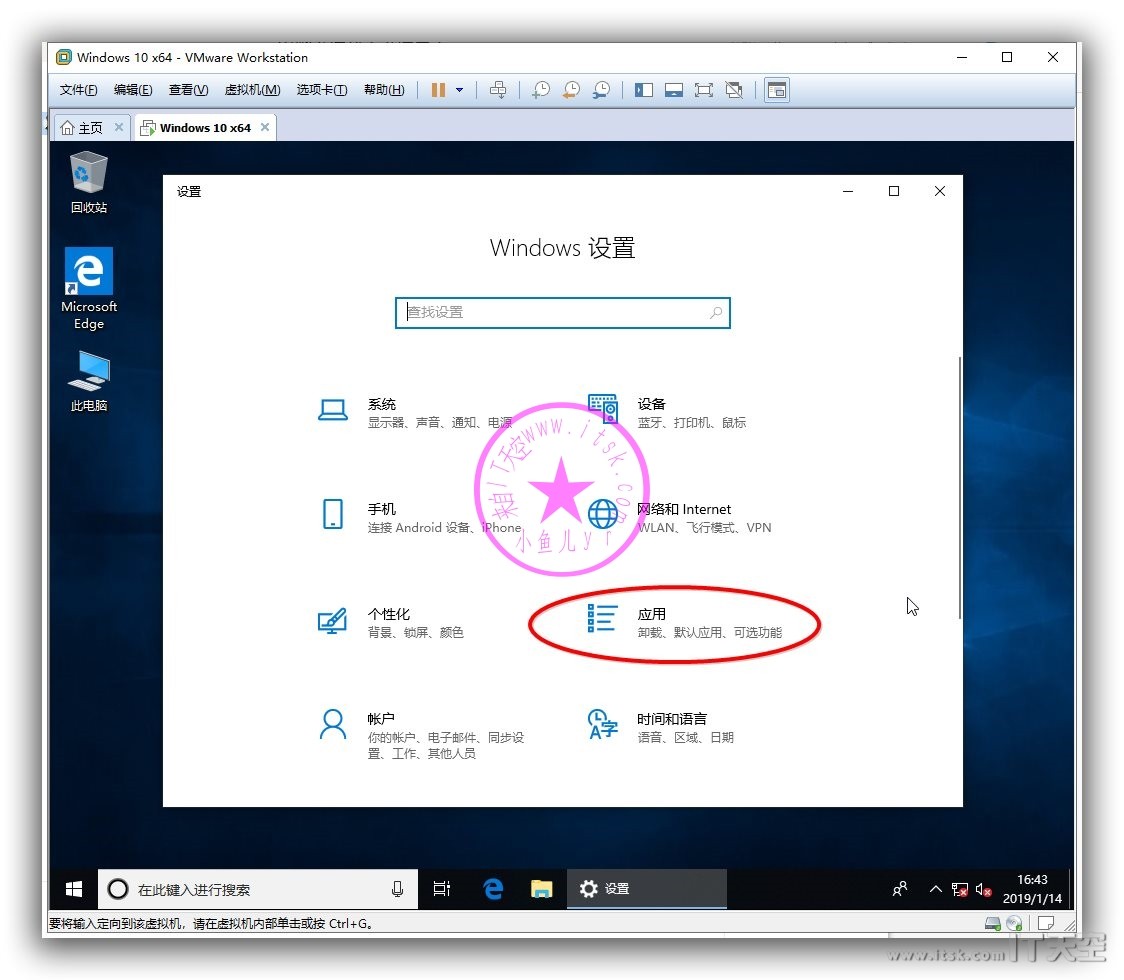The image size is (1124, 980).
Task: Open 网络和 Internet settings
Action: [679, 518]
